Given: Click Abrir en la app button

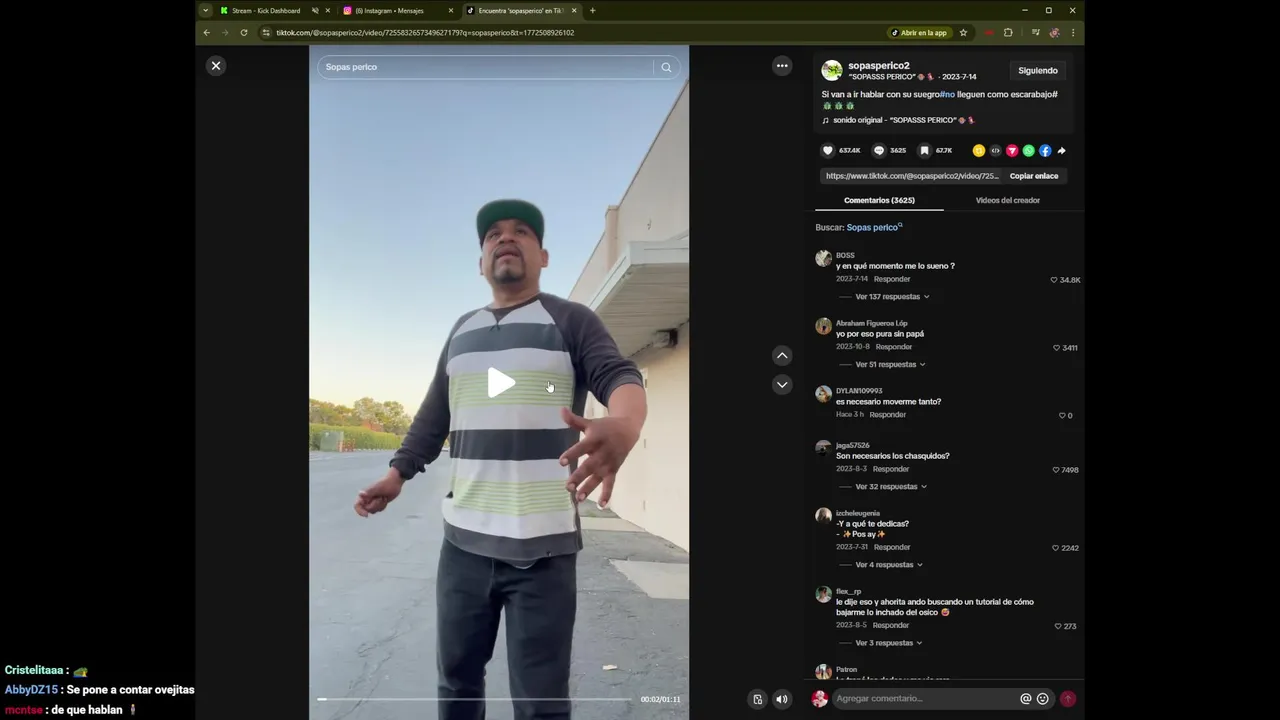Looking at the screenshot, I should [919, 33].
